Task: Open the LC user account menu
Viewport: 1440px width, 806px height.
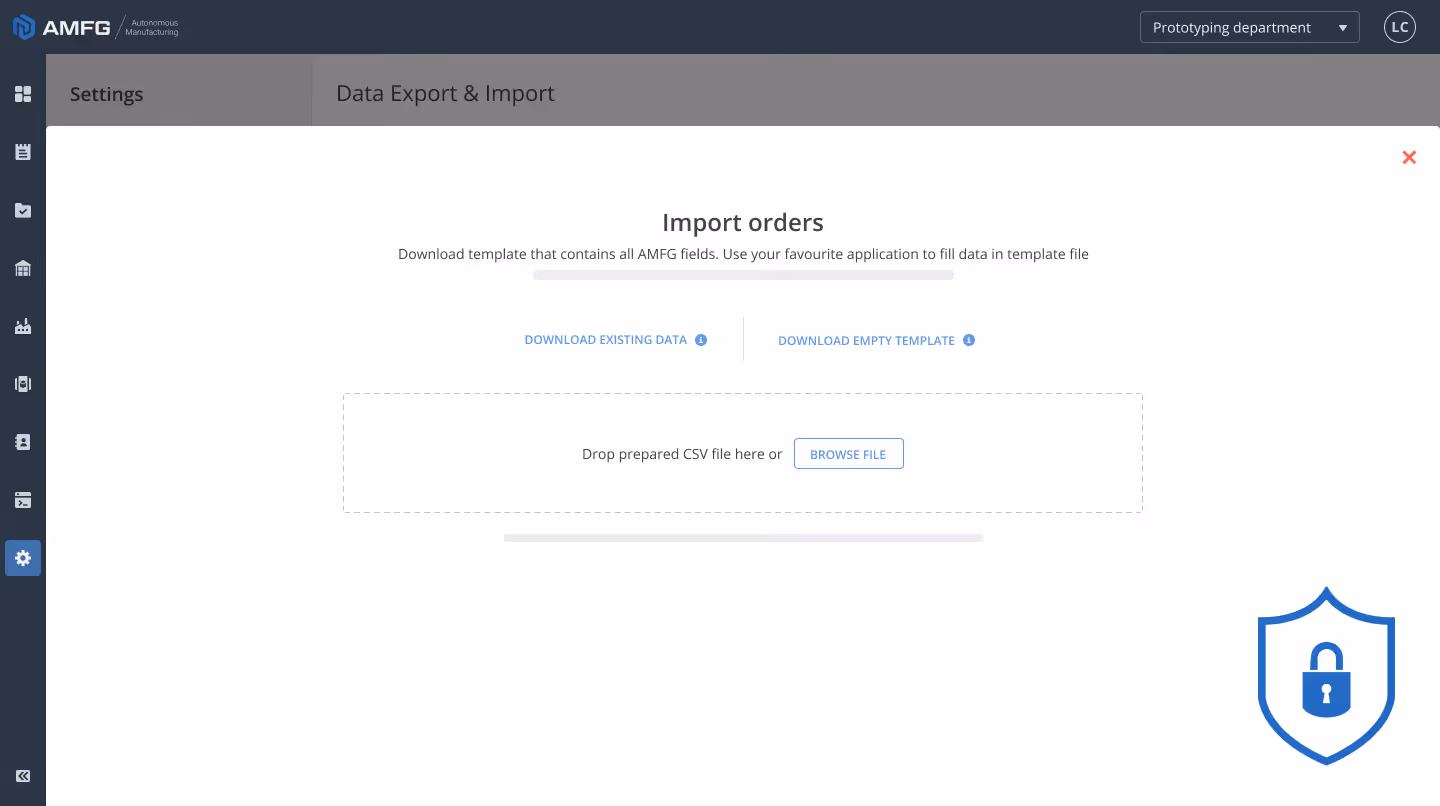Action: coord(1399,27)
